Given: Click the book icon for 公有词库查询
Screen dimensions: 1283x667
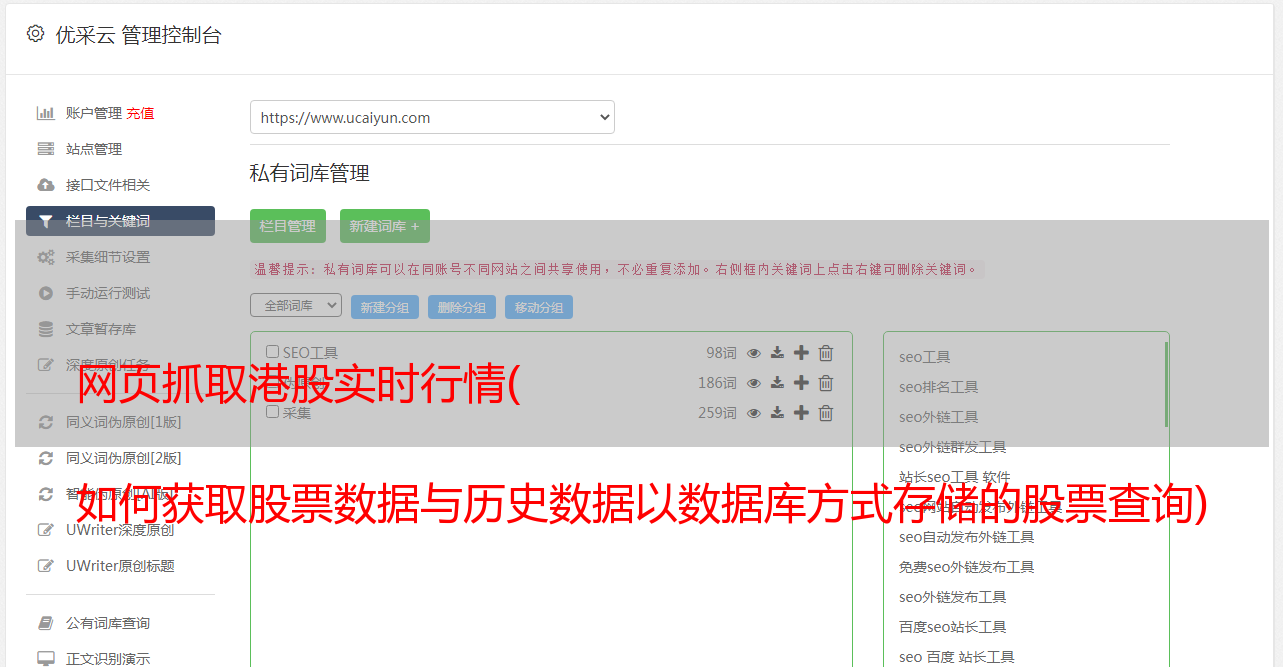Looking at the screenshot, I should pyautogui.click(x=45, y=623).
